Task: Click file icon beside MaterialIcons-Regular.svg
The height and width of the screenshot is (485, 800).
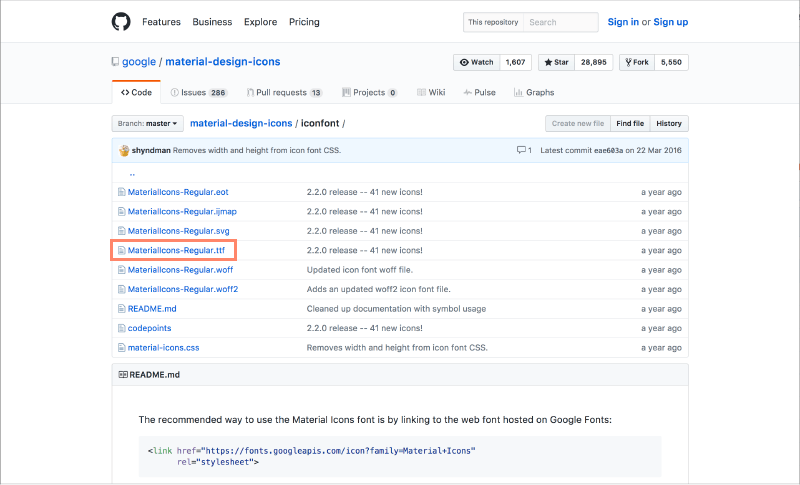Action: [x=121, y=231]
